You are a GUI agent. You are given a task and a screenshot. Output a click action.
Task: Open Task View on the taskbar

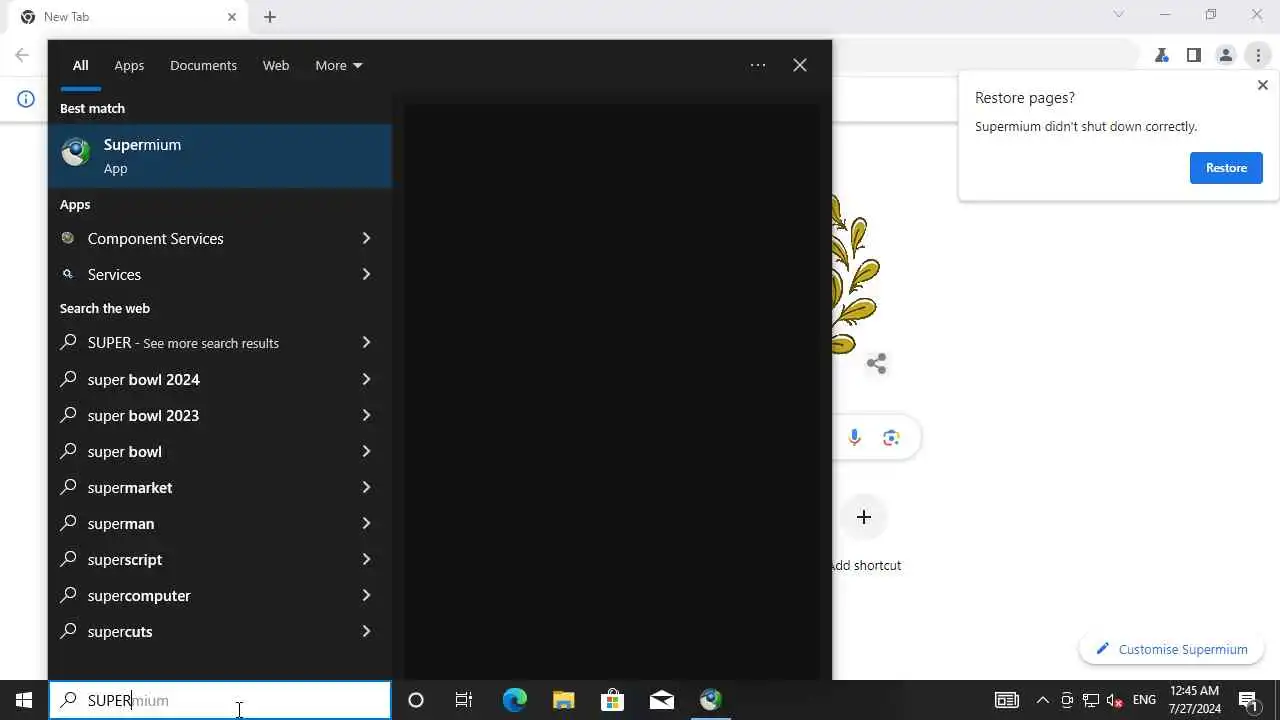pos(464,700)
